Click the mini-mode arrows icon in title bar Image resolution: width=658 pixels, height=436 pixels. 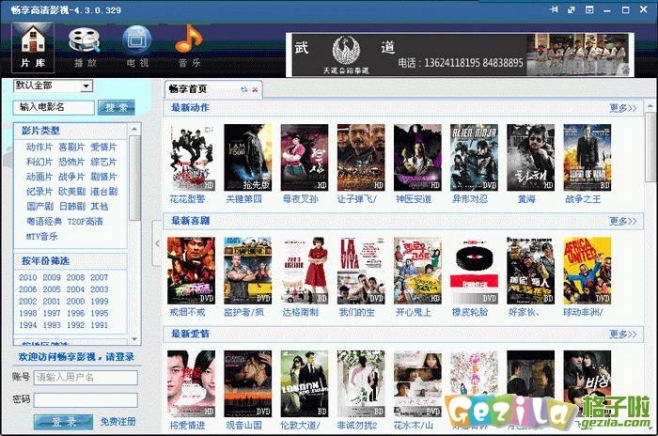[572, 9]
